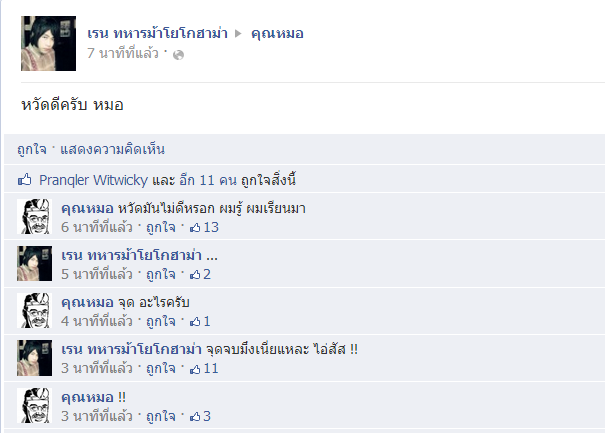Open คุณหมอ avatar on first comment

34,216
